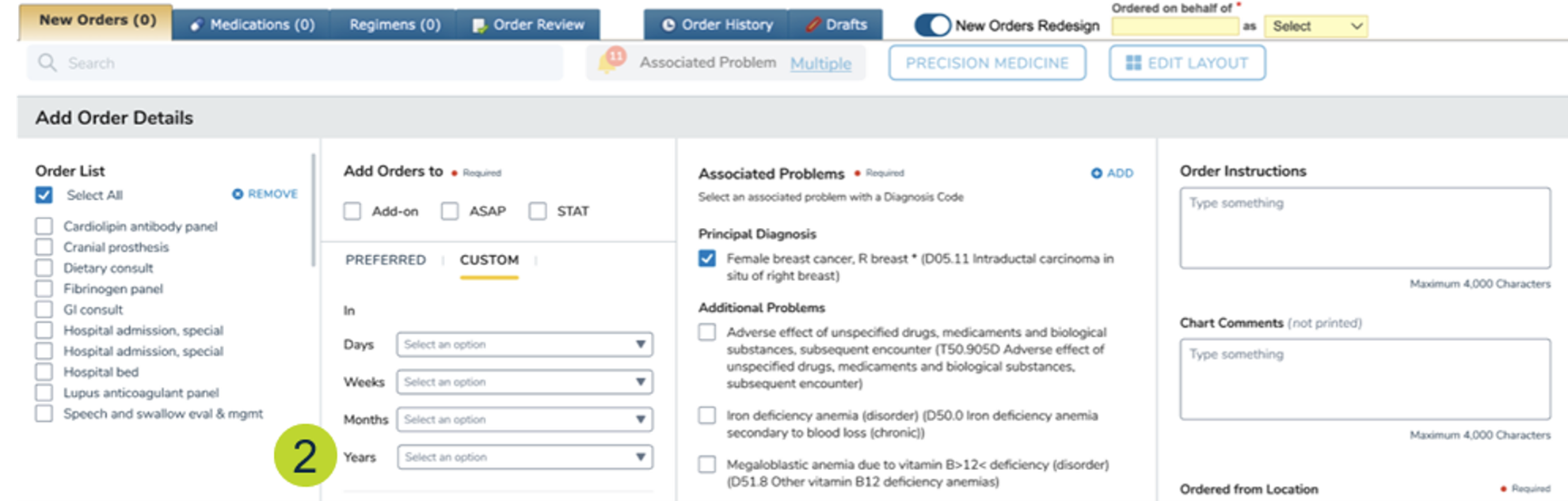Switch to the PREFERRED tab
Image resolution: width=1568 pixels, height=501 pixels.
pyautogui.click(x=386, y=260)
